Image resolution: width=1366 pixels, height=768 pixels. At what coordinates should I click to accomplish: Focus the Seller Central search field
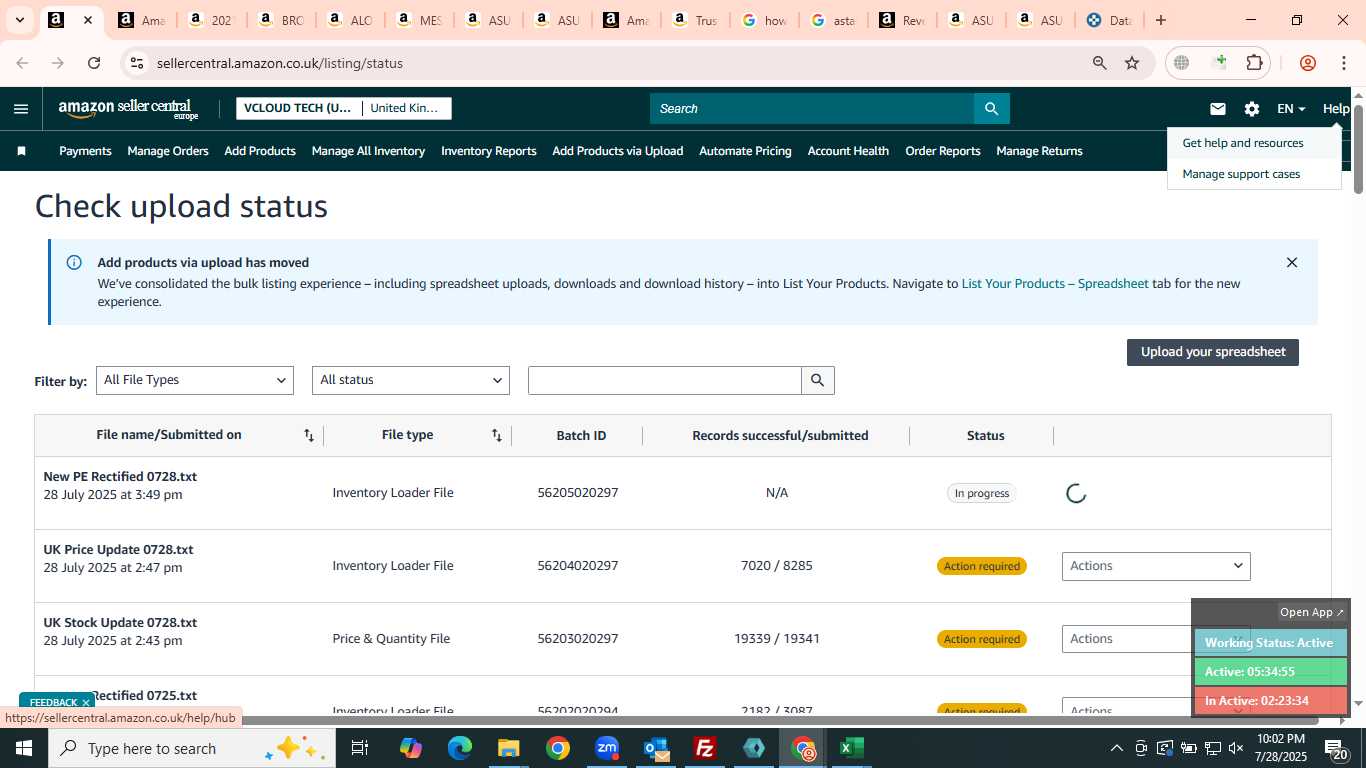[x=812, y=108]
